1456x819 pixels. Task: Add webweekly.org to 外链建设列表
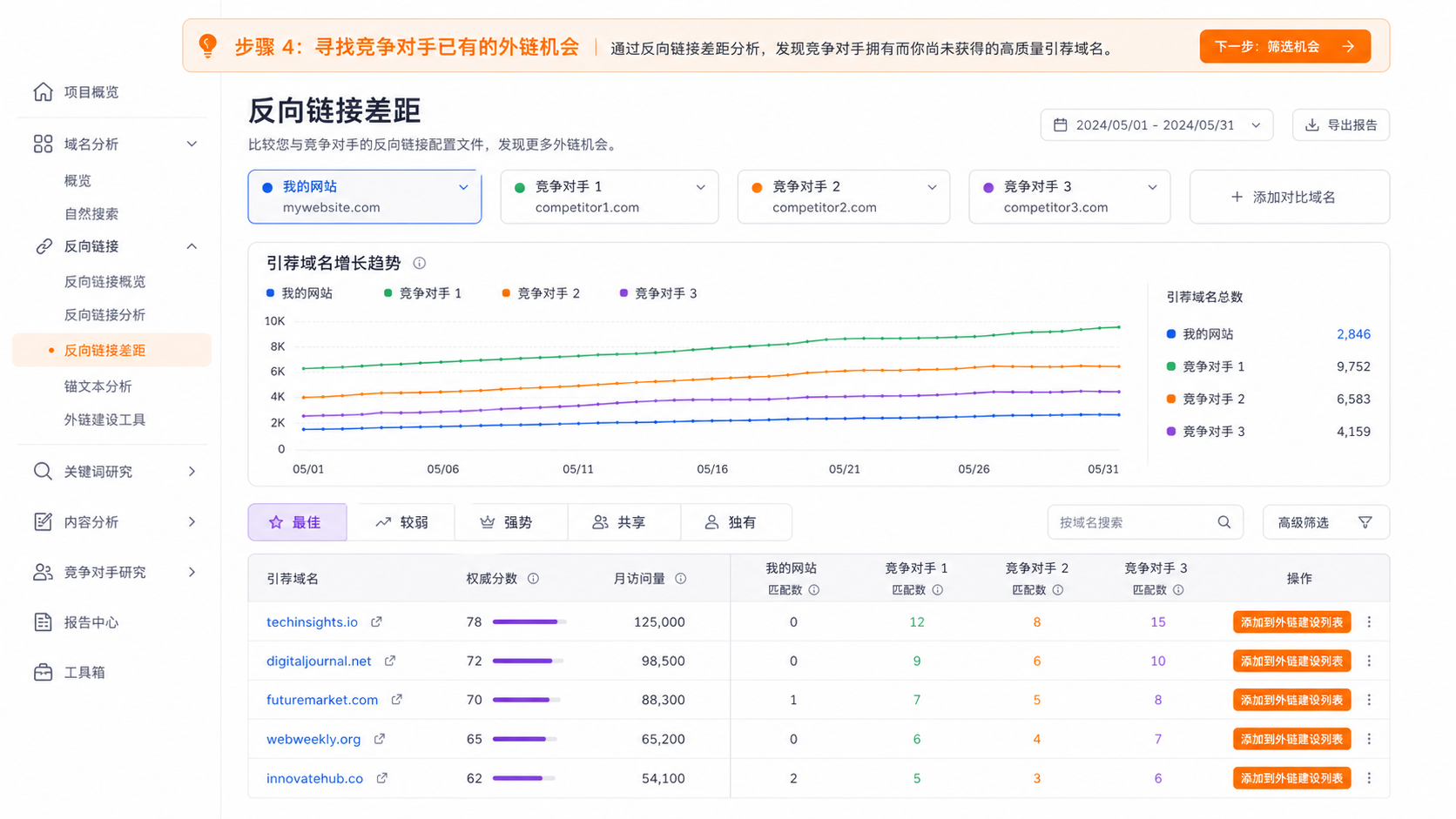point(1292,739)
